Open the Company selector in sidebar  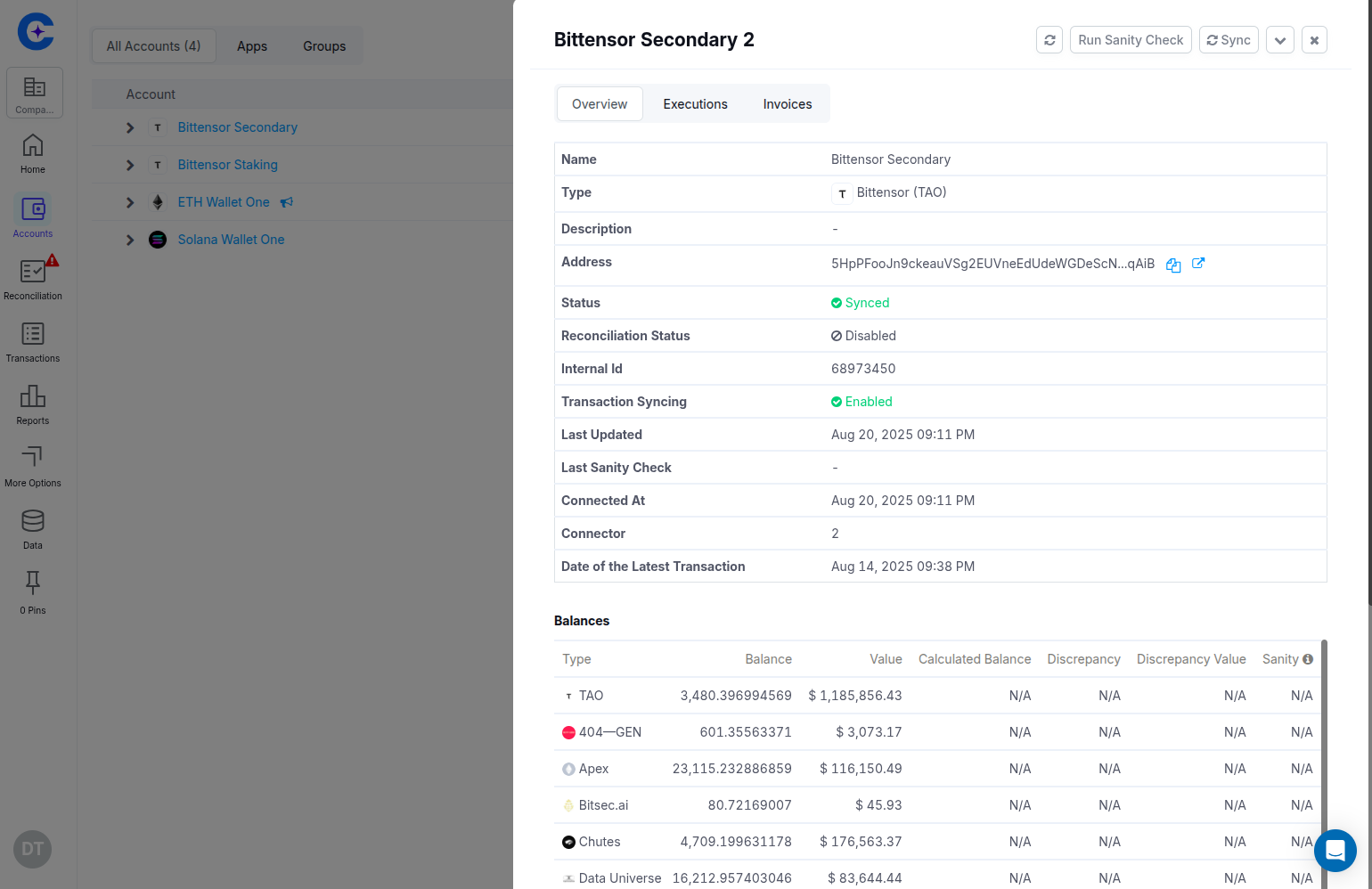pyautogui.click(x=35, y=93)
